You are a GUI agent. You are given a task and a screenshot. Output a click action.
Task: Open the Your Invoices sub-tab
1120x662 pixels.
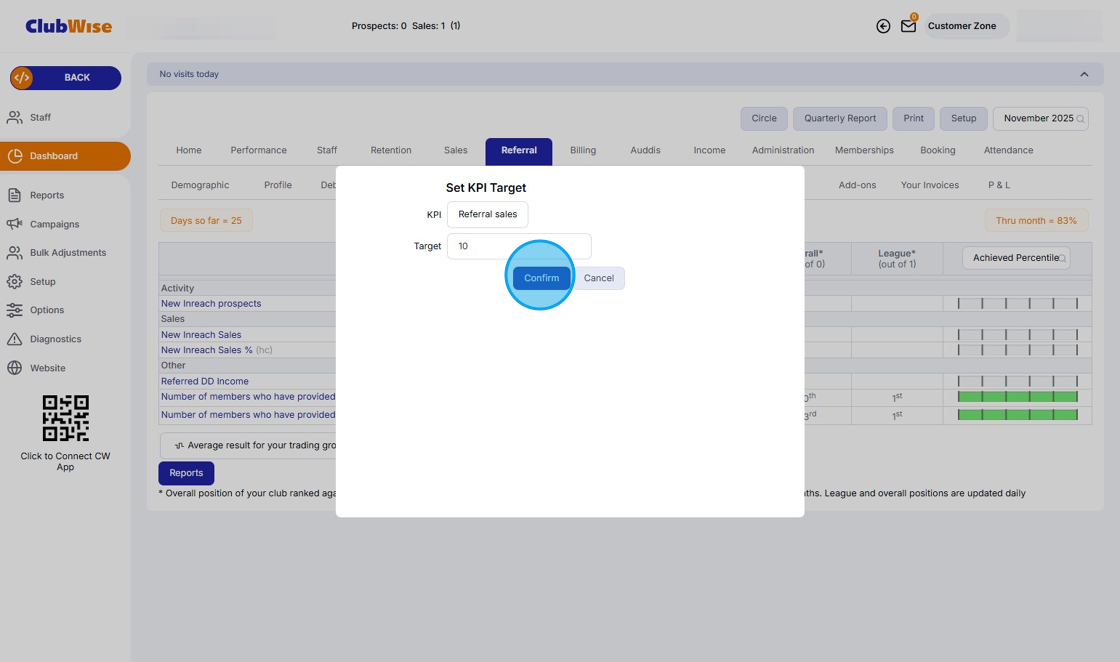point(929,185)
